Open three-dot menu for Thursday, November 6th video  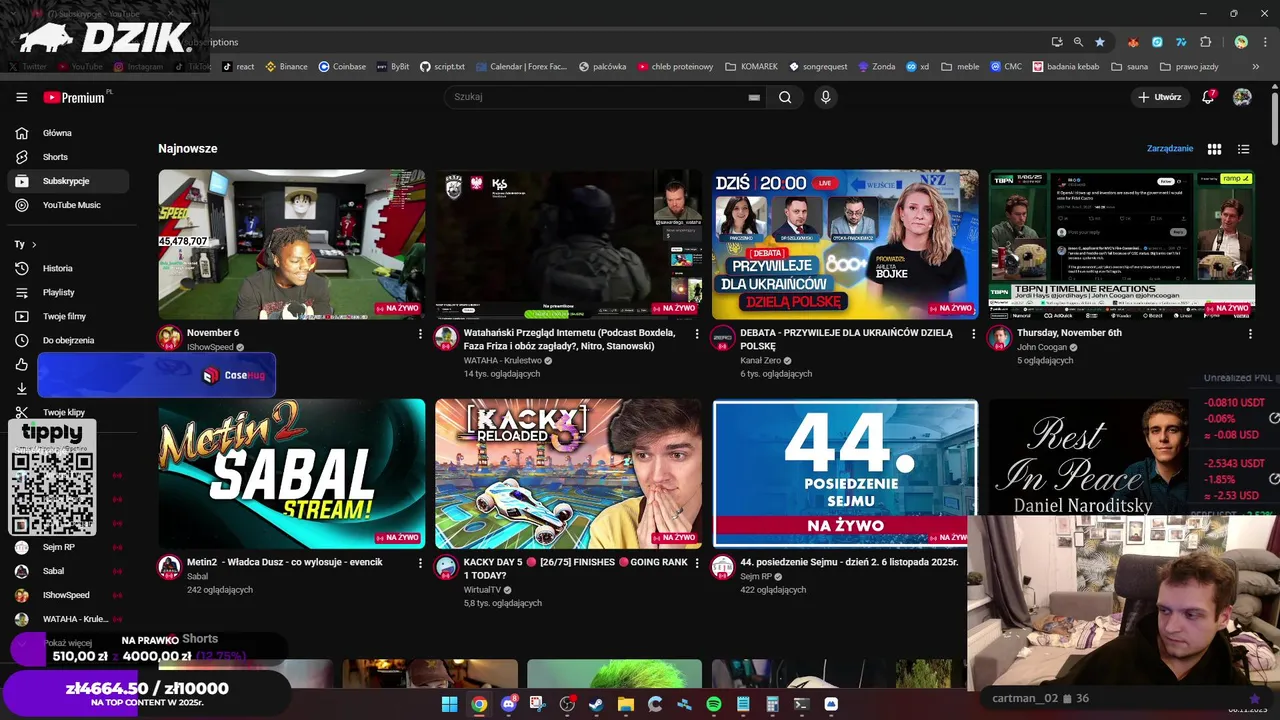point(1250,334)
